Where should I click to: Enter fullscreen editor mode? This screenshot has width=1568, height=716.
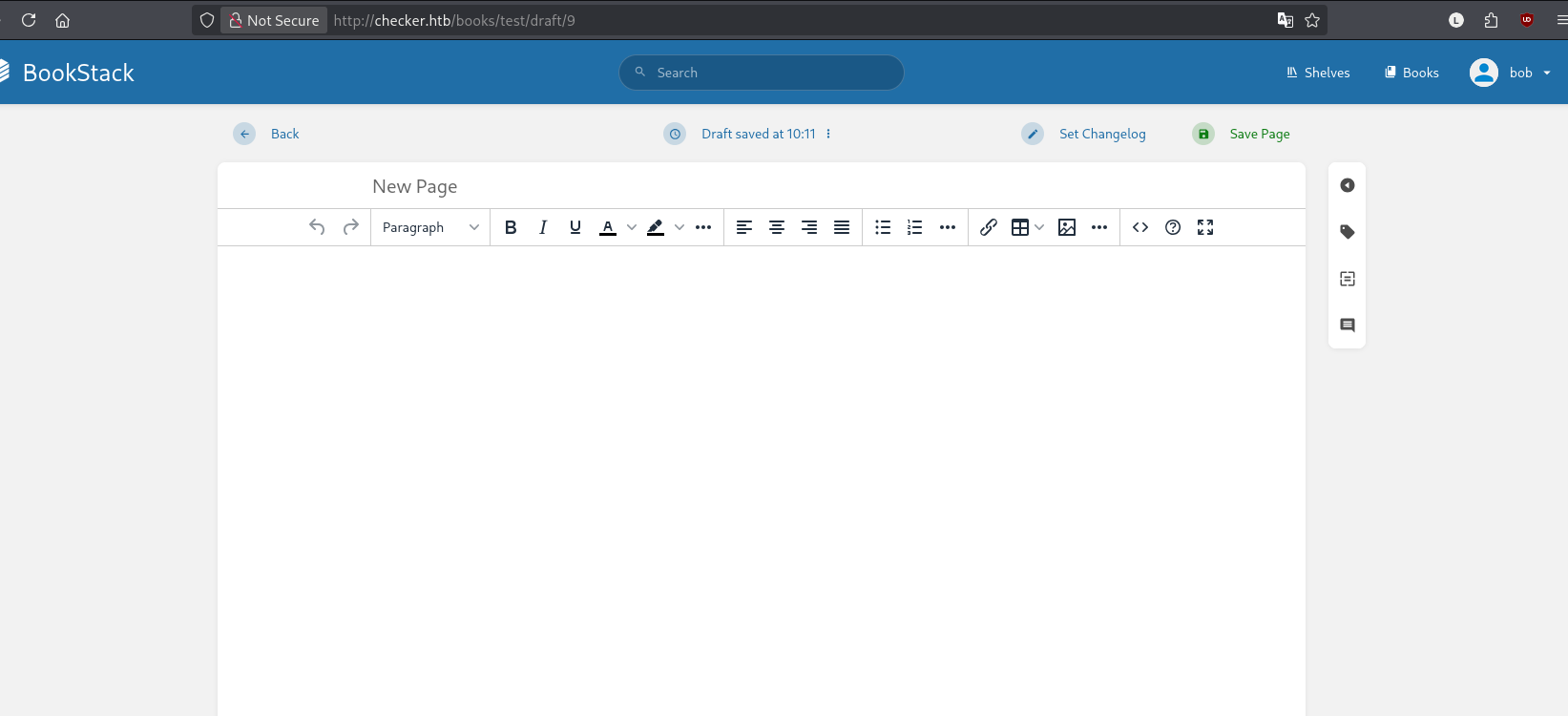click(x=1205, y=227)
